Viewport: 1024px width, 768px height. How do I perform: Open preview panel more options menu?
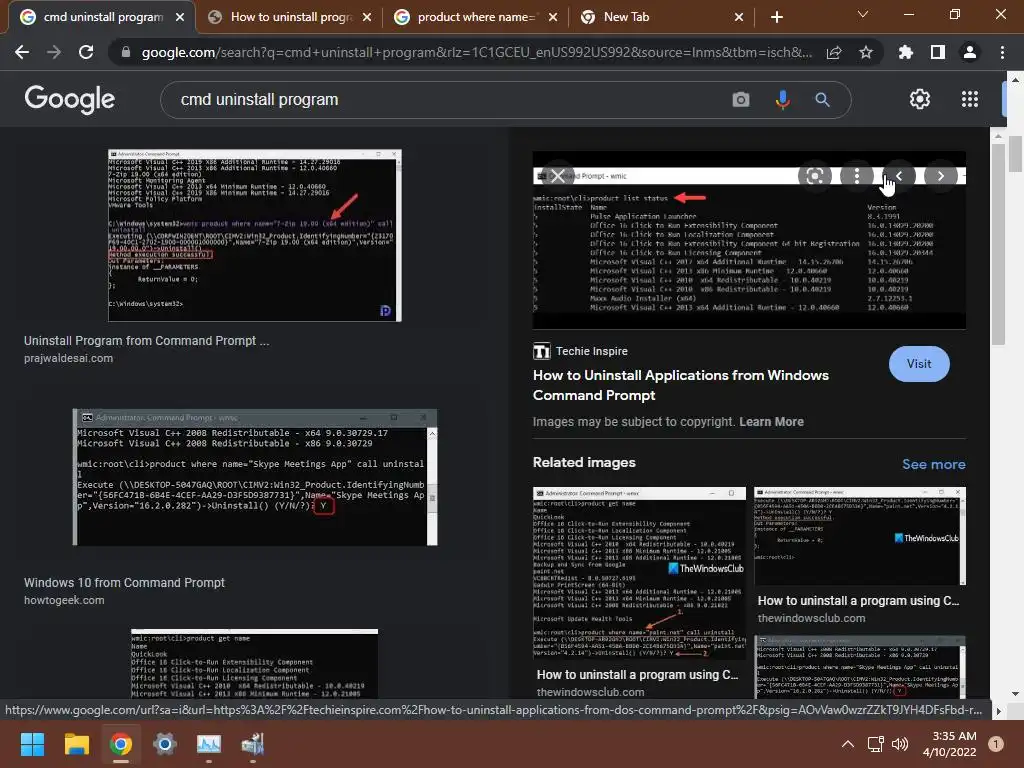[x=857, y=176]
